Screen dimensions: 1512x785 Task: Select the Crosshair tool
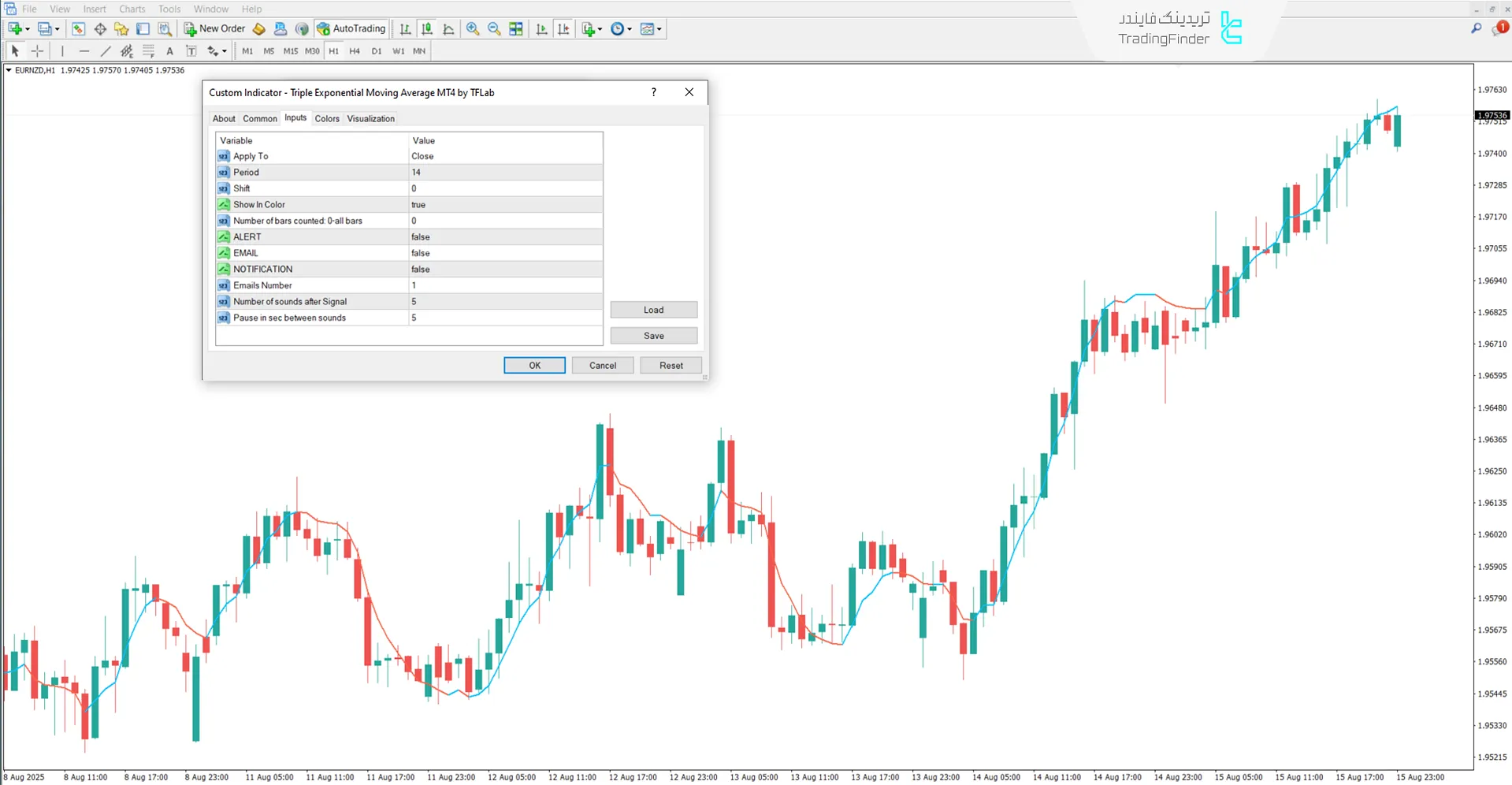click(x=37, y=50)
